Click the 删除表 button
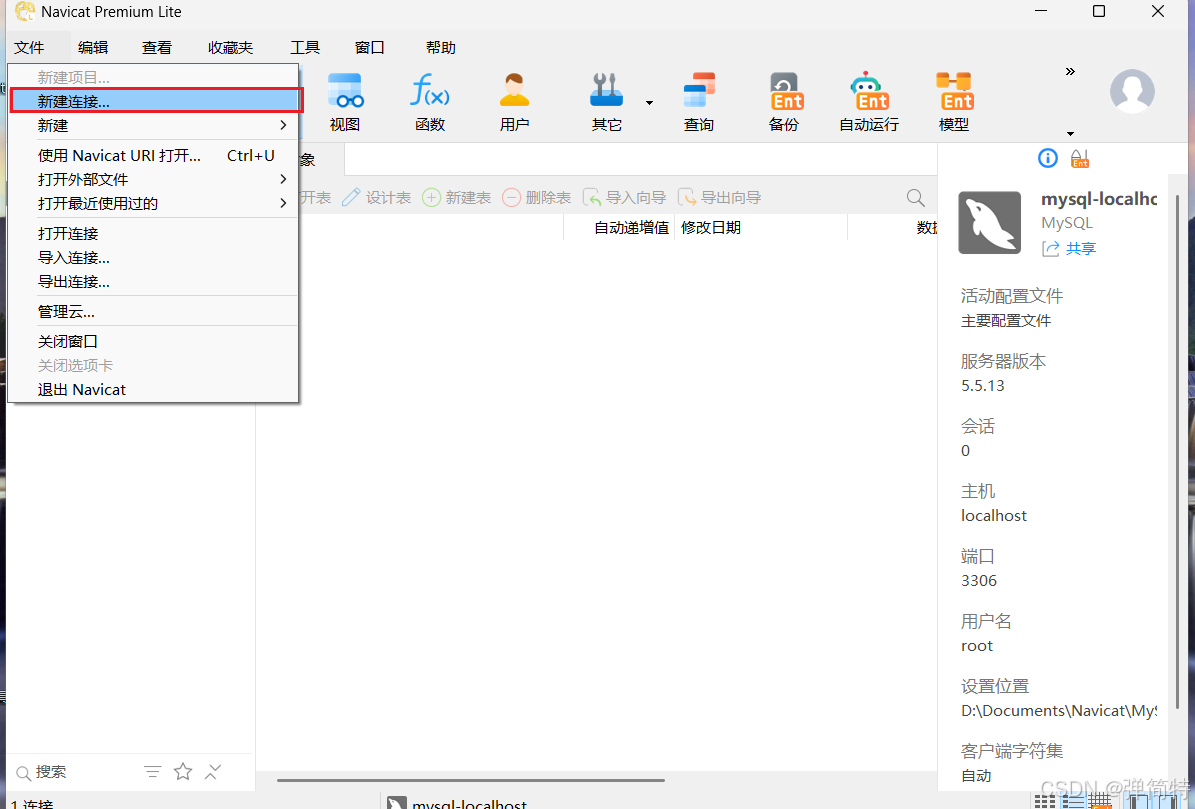Image resolution: width=1195 pixels, height=809 pixels. coord(537,198)
